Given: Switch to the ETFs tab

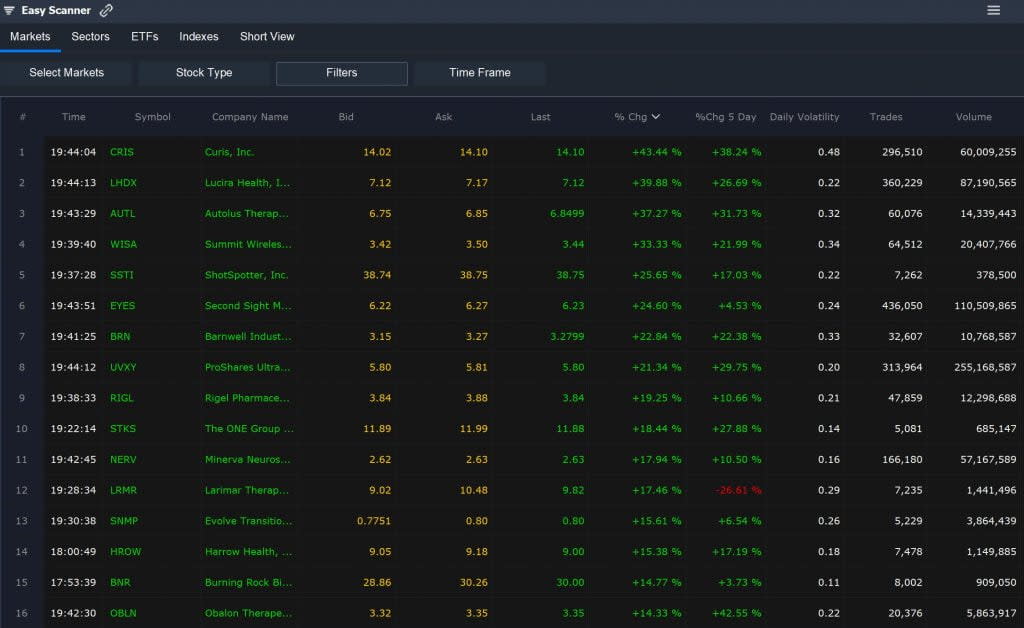Looking at the screenshot, I should point(144,36).
